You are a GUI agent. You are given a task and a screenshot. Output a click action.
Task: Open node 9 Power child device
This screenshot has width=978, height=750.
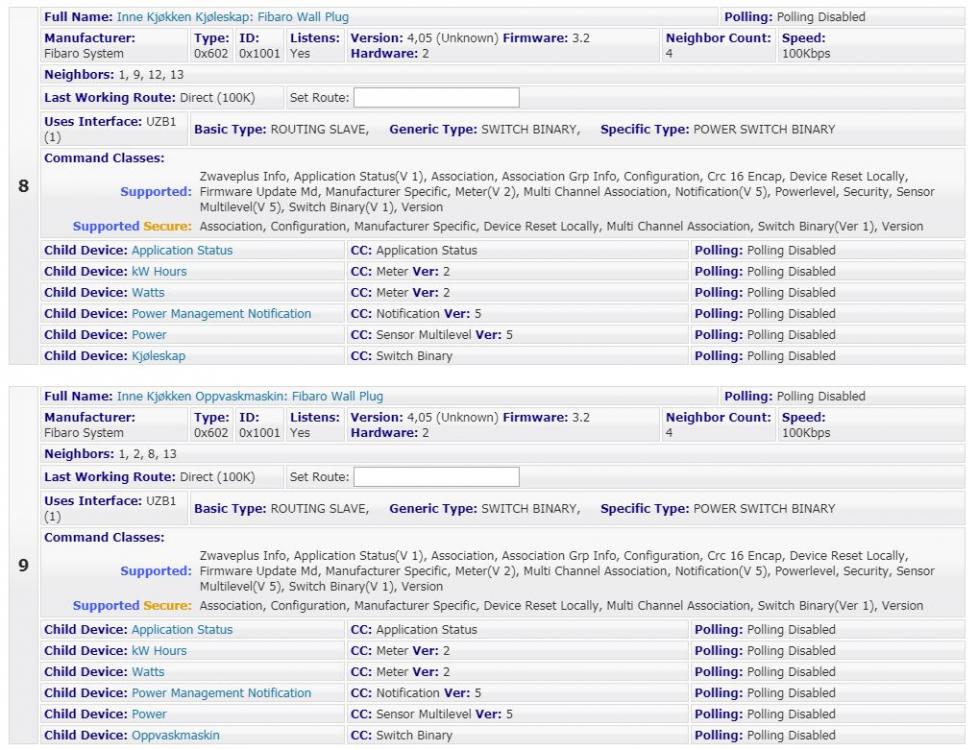pos(149,714)
